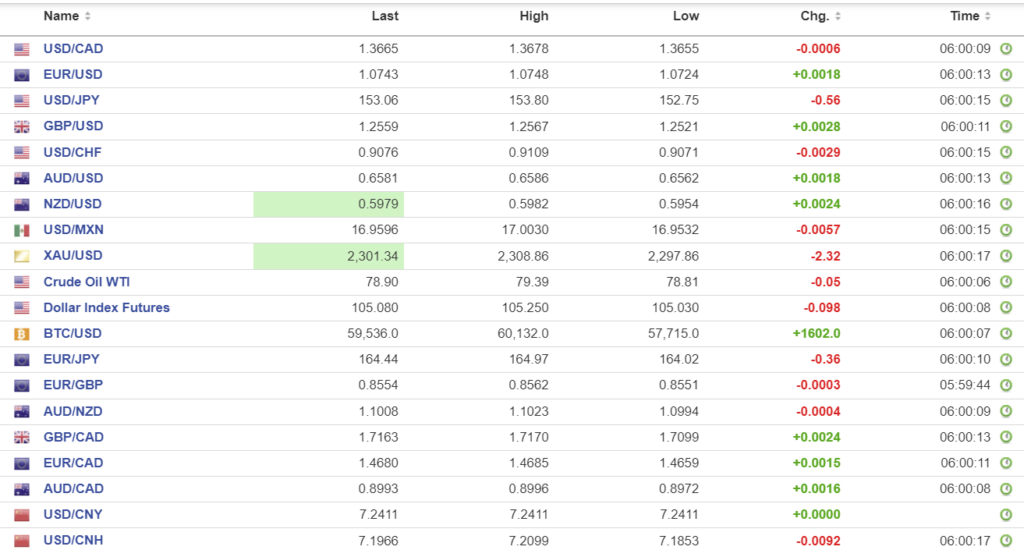This screenshot has height=550, width=1024.
Task: Click the High column header
Action: [534, 16]
